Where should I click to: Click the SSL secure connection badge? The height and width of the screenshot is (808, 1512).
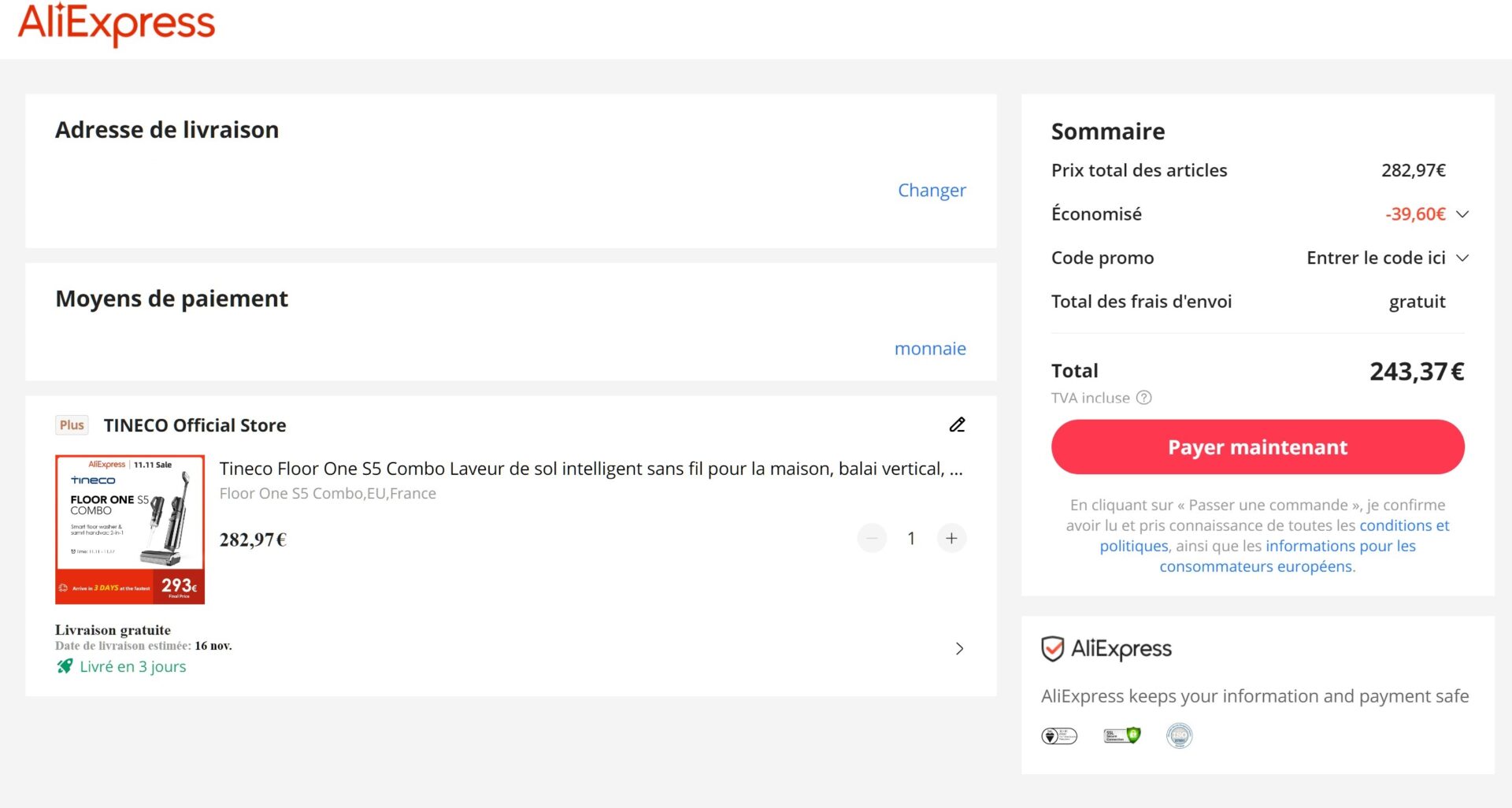click(x=1122, y=736)
